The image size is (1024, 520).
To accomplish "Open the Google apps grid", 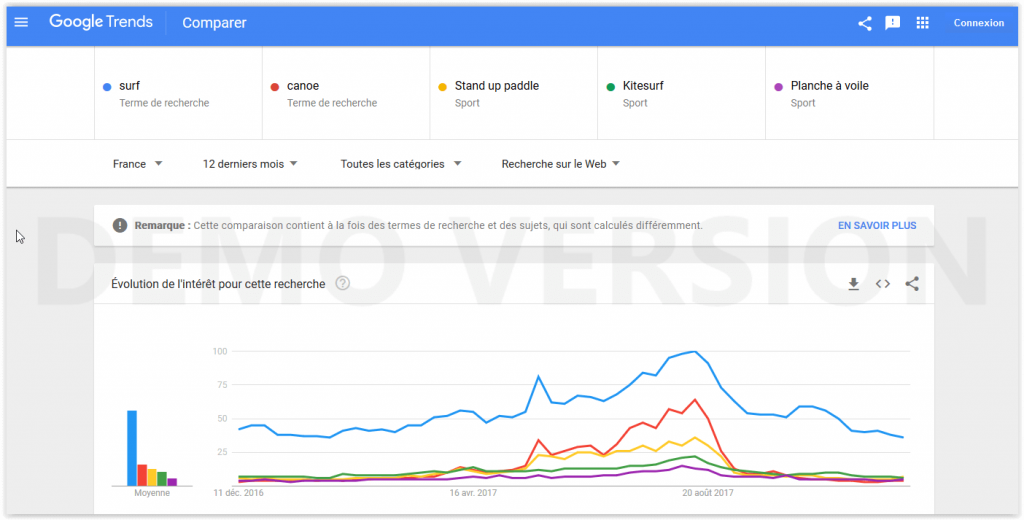I will click(922, 23).
